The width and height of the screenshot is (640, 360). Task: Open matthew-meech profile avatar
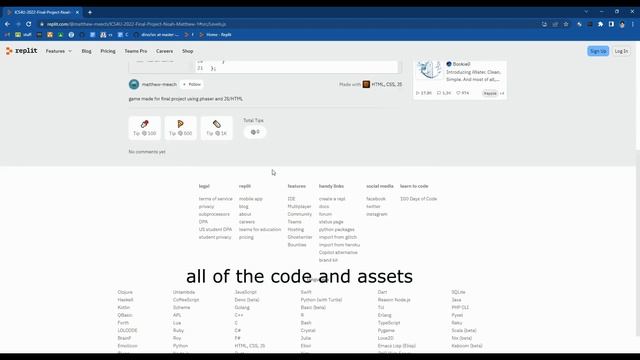pos(134,84)
